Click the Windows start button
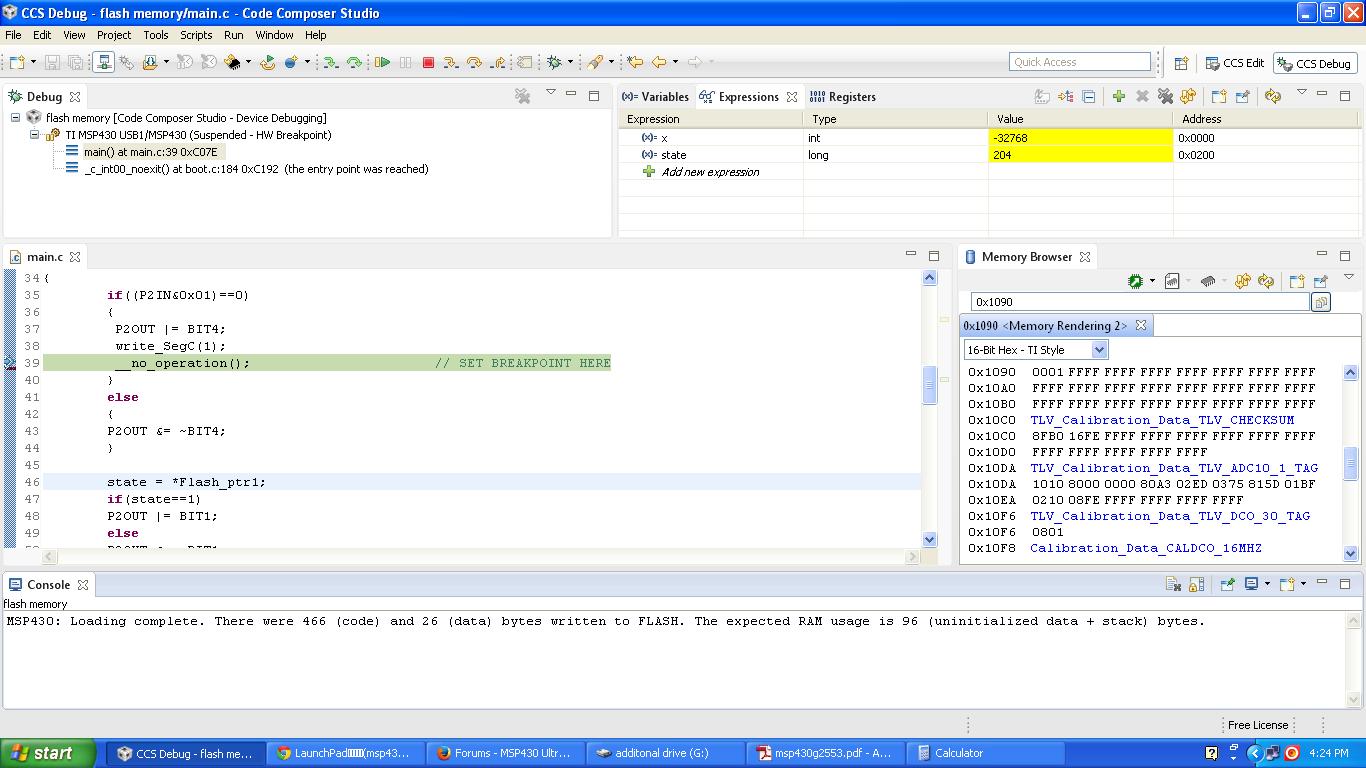 coord(48,753)
